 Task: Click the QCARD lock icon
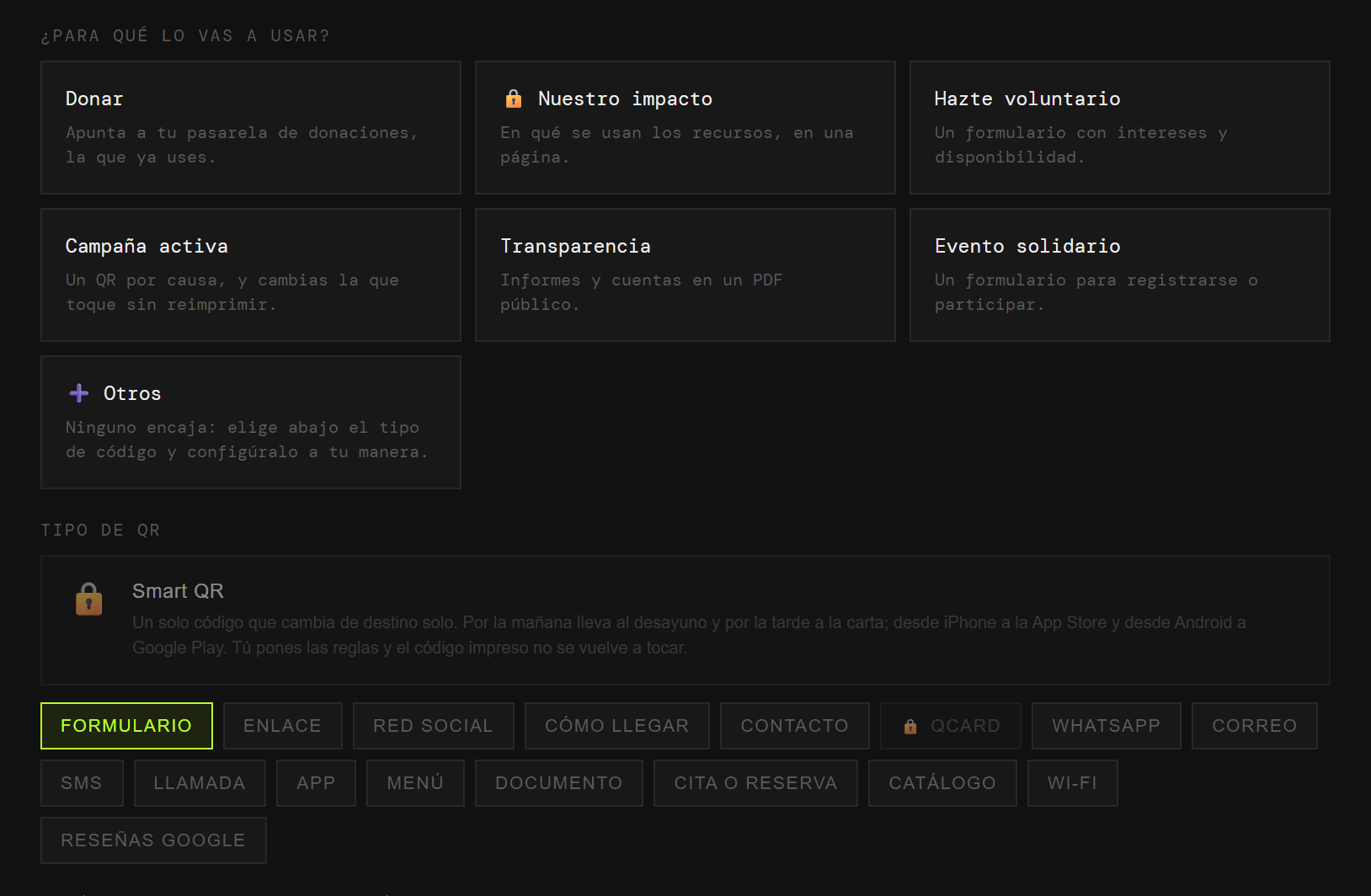[x=910, y=726]
